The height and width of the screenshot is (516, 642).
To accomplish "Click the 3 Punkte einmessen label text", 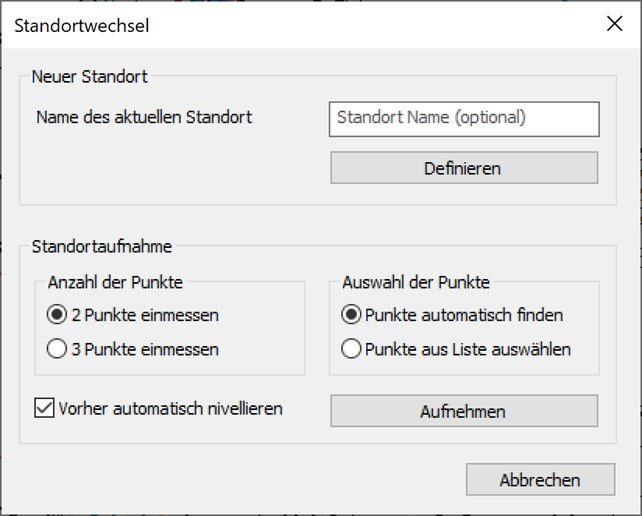I will pos(145,350).
